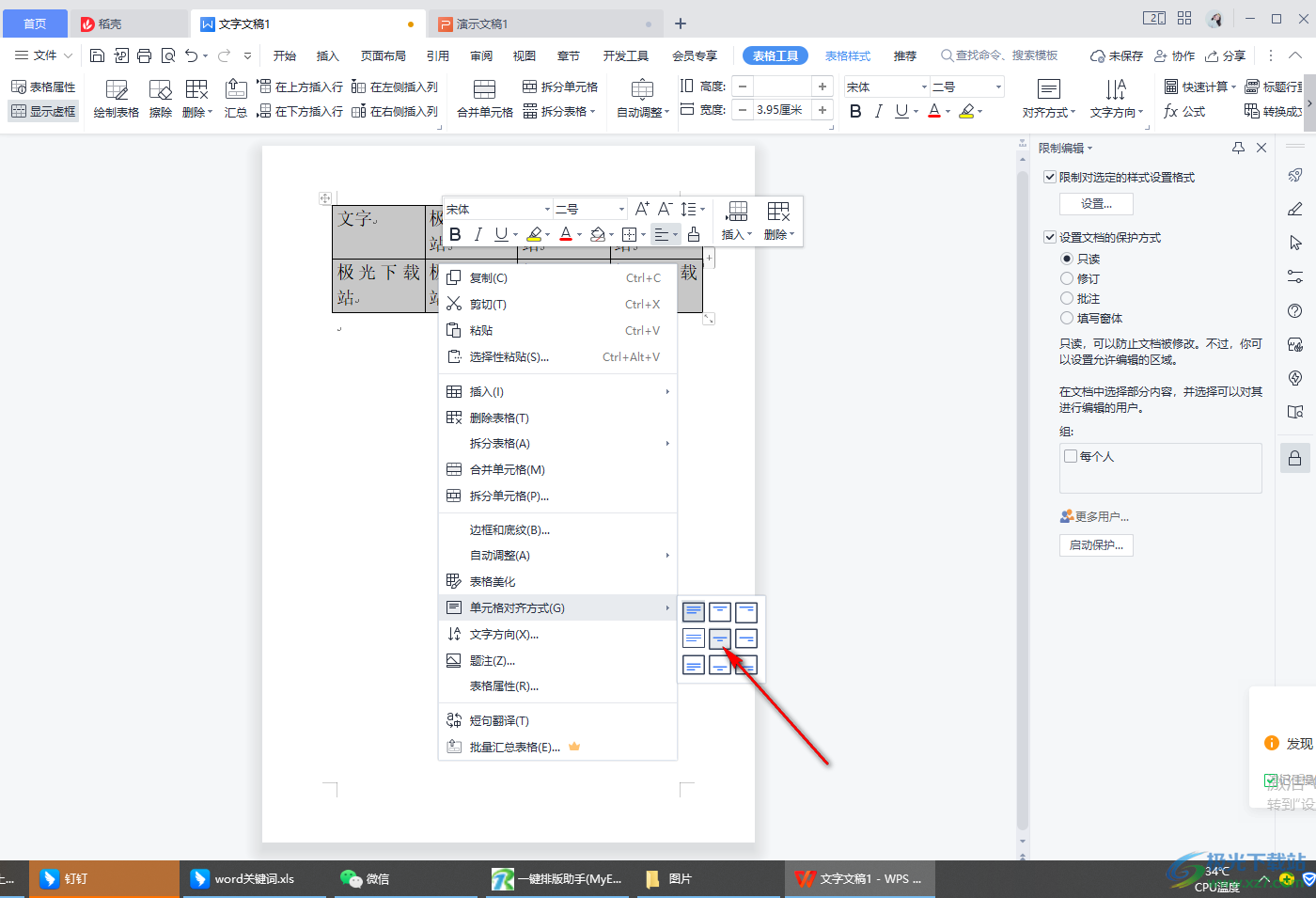1316x898 pixels.
Task: Choose 删除表格(T) from context menu
Action: pos(557,417)
